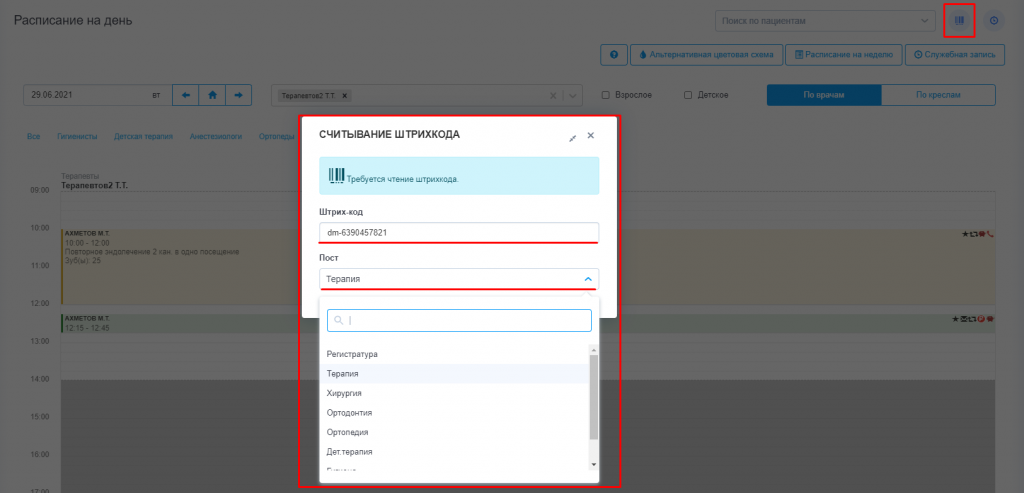Viewport: 1024px width, 493px height.
Task: Expand the doctor selection dropdown arrow
Action: pyautogui.click(x=572, y=95)
